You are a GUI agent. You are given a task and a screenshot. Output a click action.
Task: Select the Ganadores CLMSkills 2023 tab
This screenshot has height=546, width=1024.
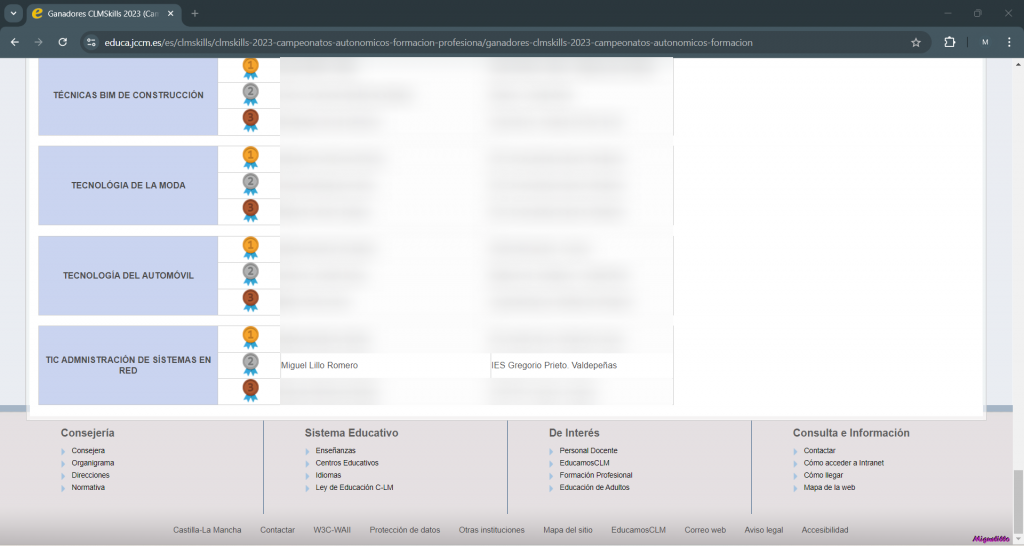pyautogui.click(x=103, y=13)
